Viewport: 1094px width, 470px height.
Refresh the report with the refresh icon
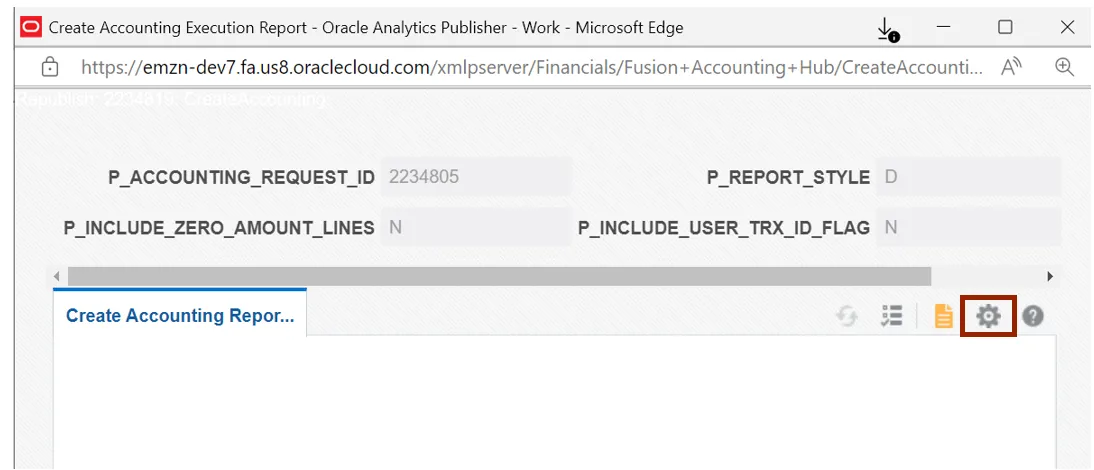[x=847, y=316]
